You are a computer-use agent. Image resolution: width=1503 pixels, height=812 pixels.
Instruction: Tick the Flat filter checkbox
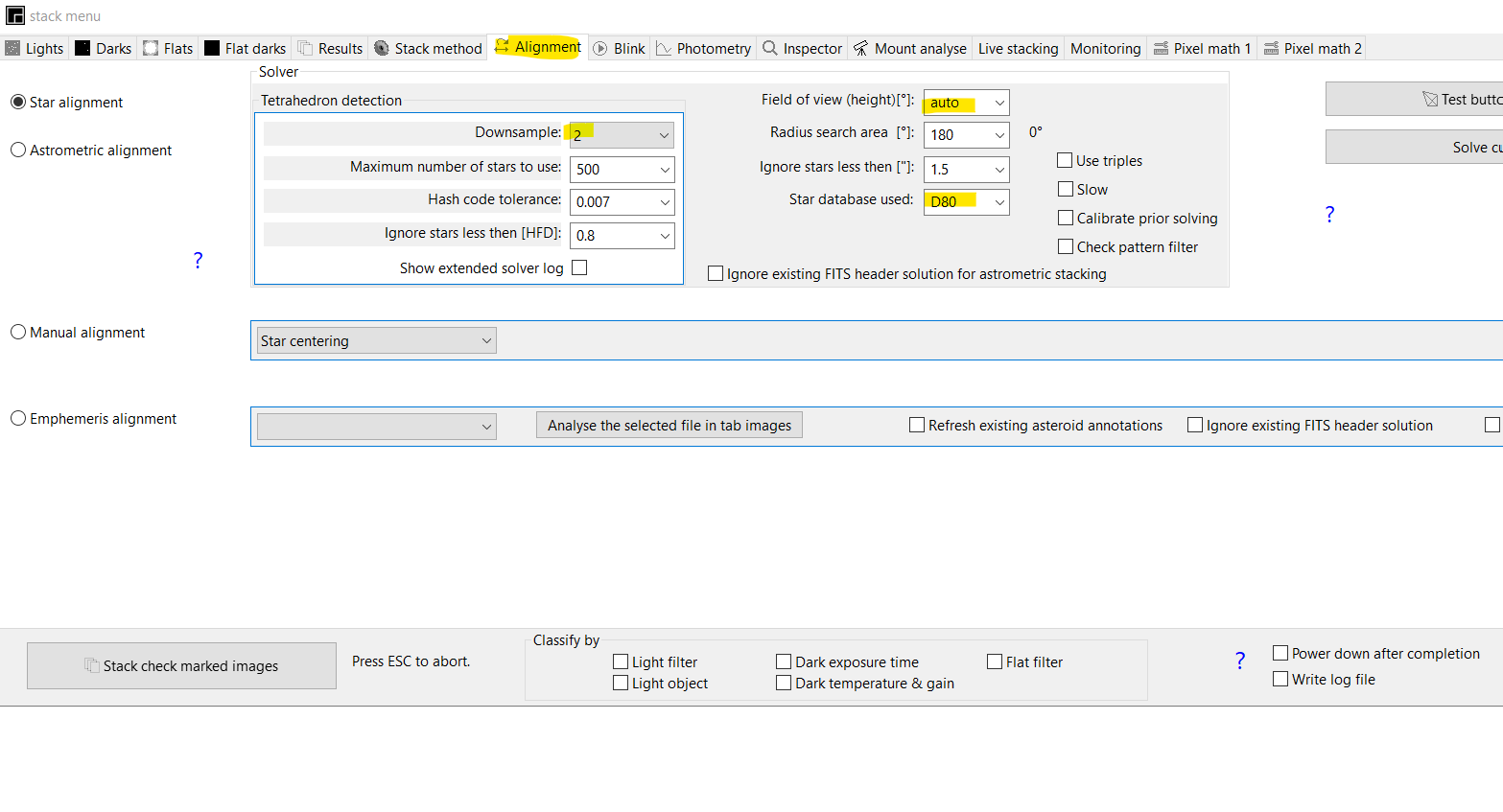click(995, 661)
